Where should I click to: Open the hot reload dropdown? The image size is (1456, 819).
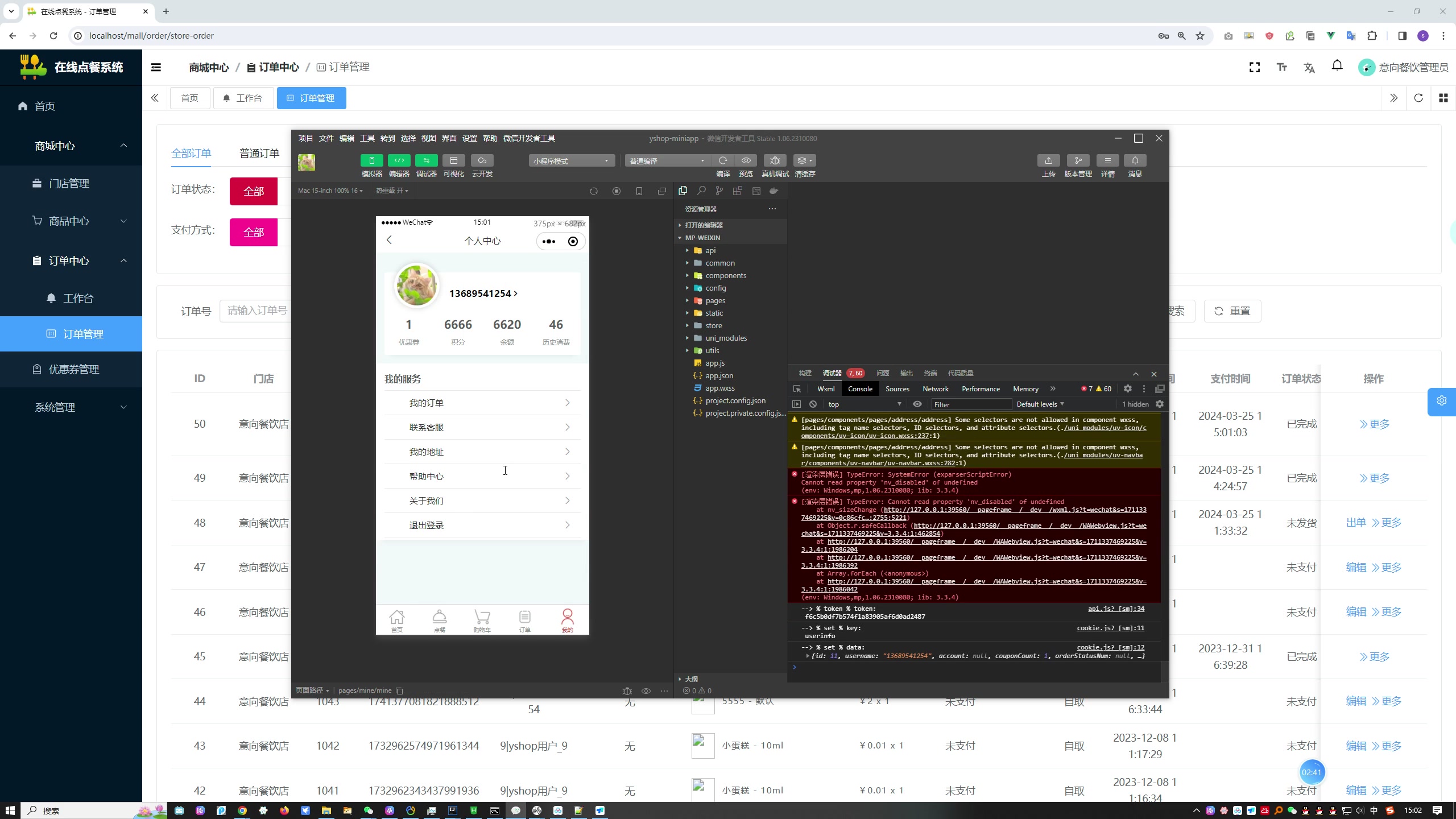point(392,191)
